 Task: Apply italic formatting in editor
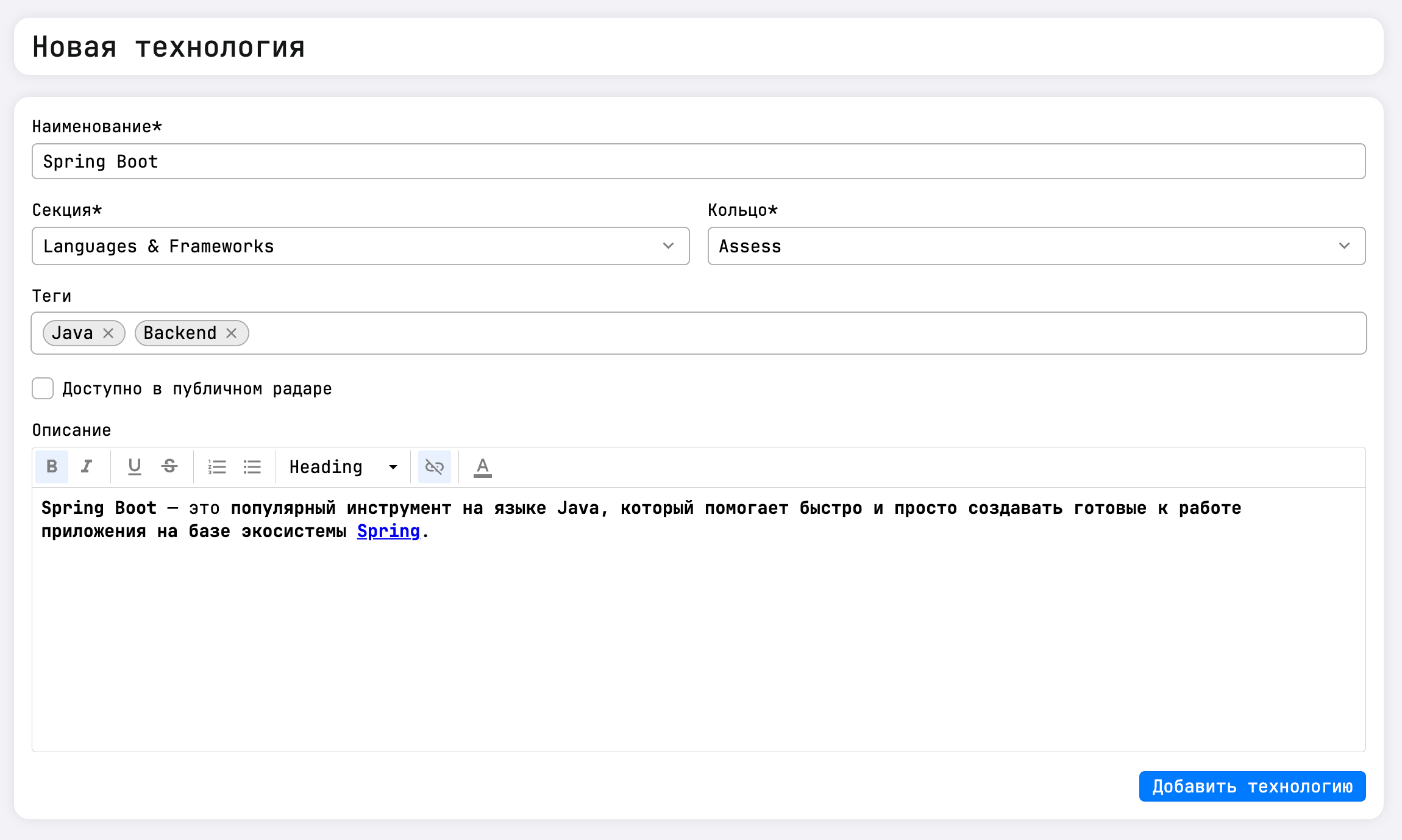[87, 467]
